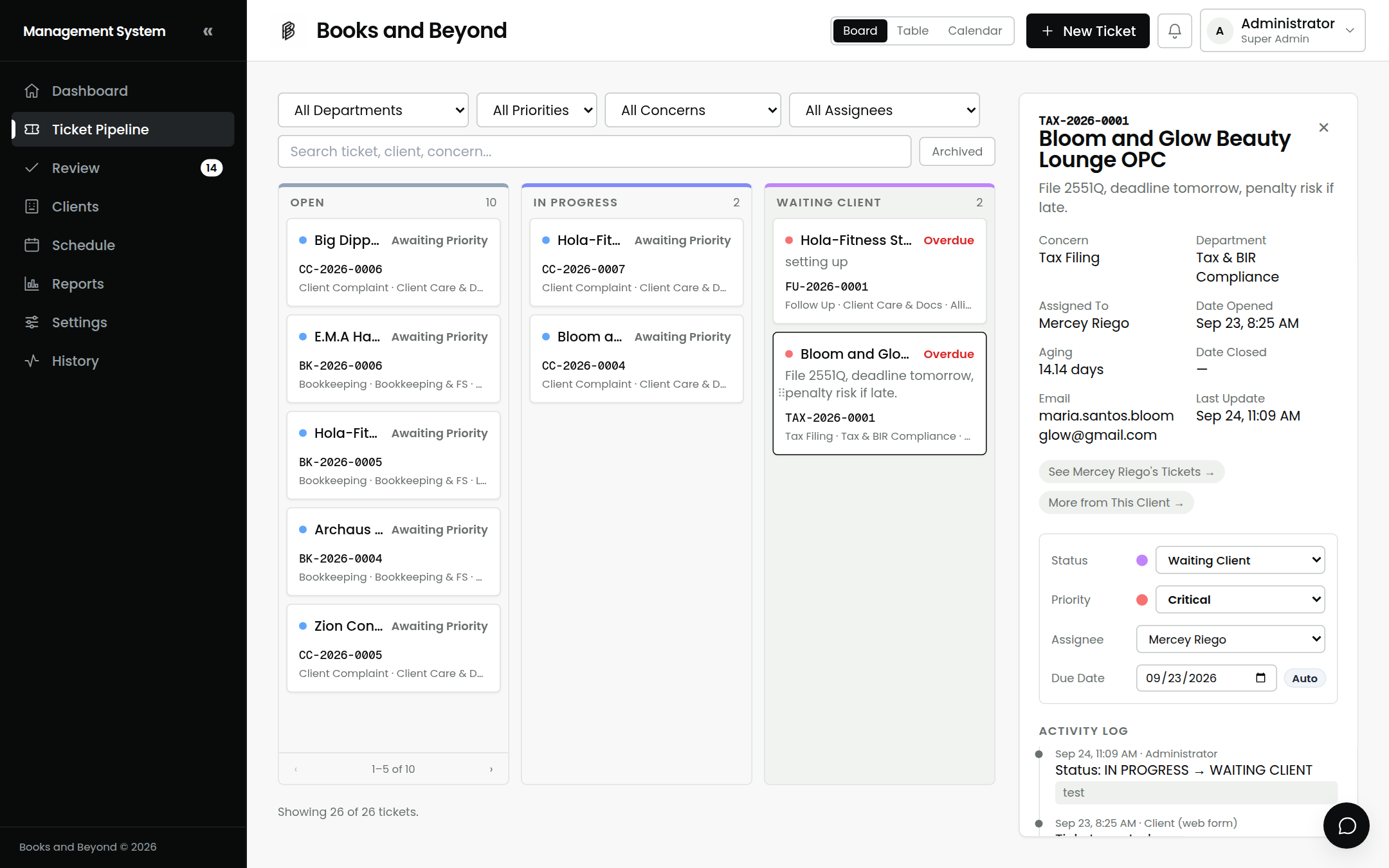
Task: Open the Reports chart icon
Action: [32, 284]
